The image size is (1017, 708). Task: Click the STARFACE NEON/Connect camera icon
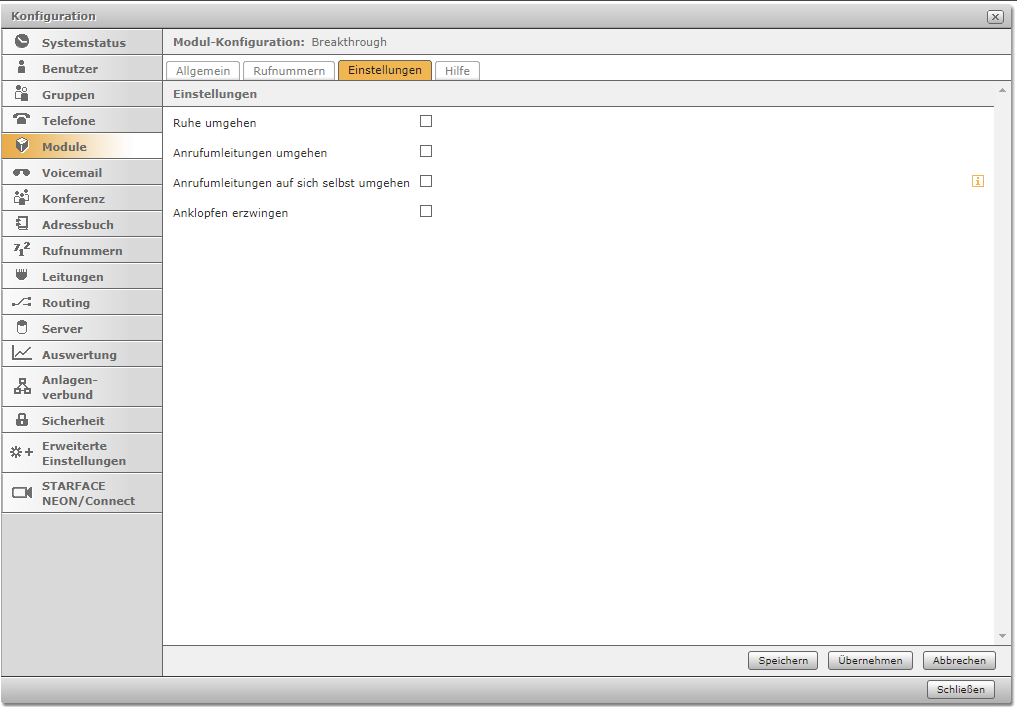tap(22, 493)
